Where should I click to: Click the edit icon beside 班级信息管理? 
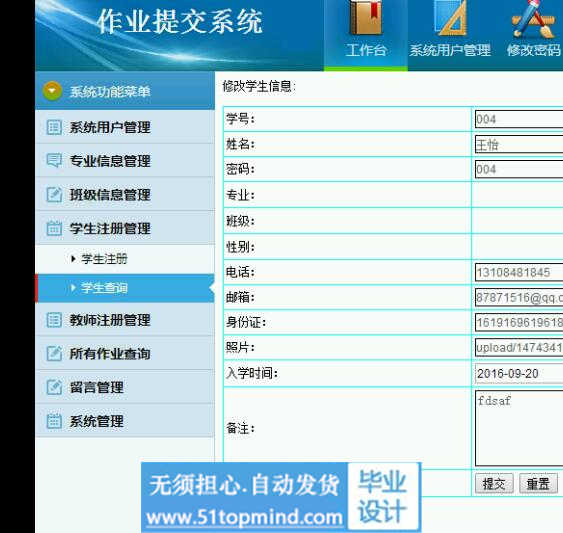click(x=54, y=194)
